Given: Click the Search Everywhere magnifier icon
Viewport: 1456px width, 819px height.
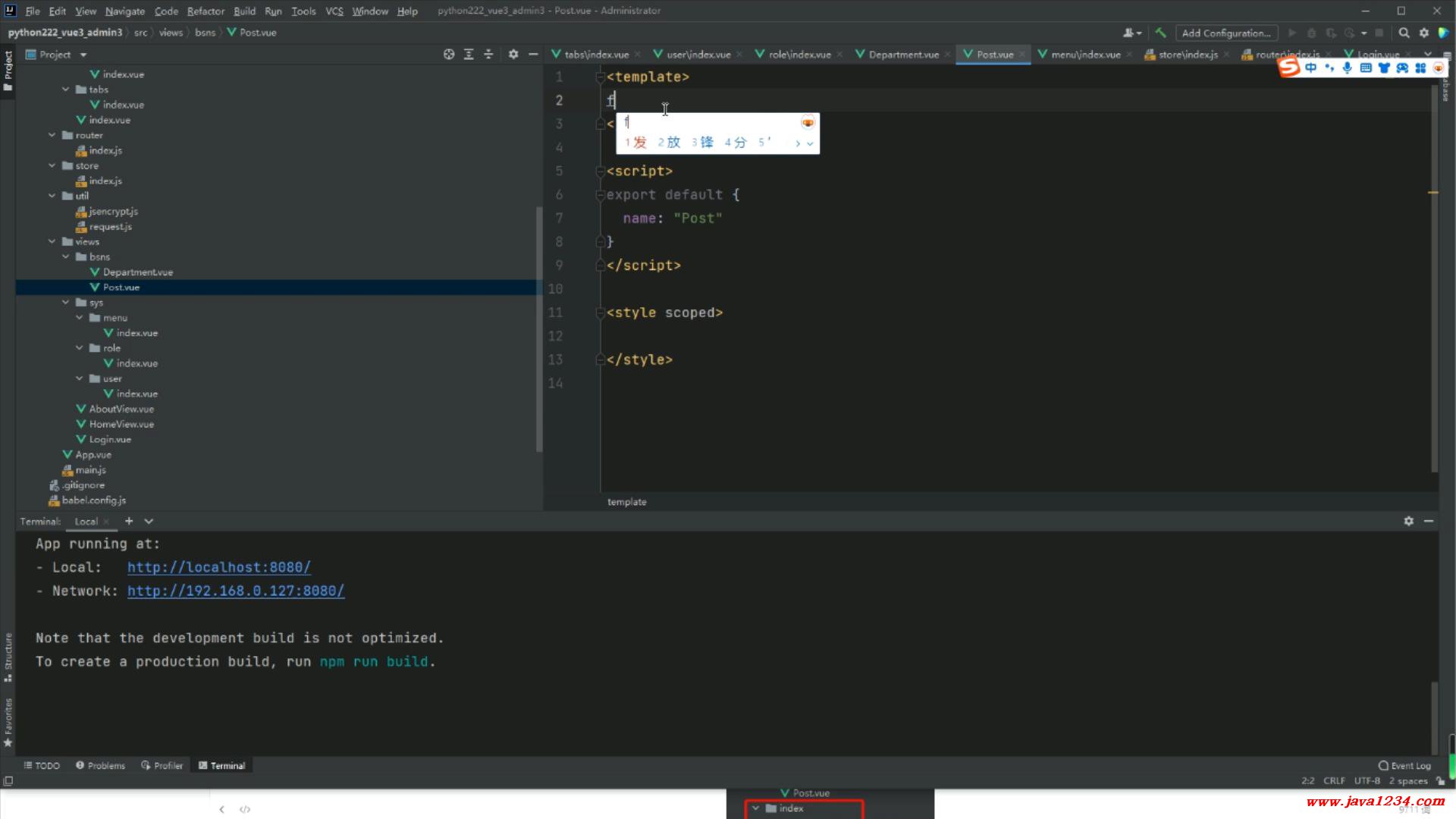Looking at the screenshot, I should click(x=1404, y=33).
